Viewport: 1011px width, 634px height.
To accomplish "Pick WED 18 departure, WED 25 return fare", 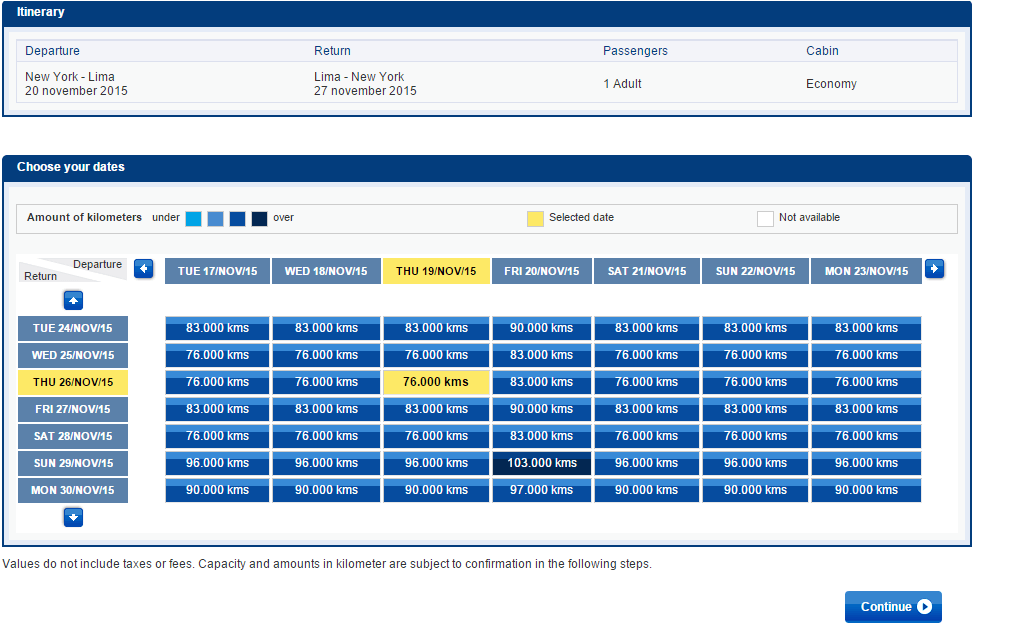I will [x=326, y=355].
